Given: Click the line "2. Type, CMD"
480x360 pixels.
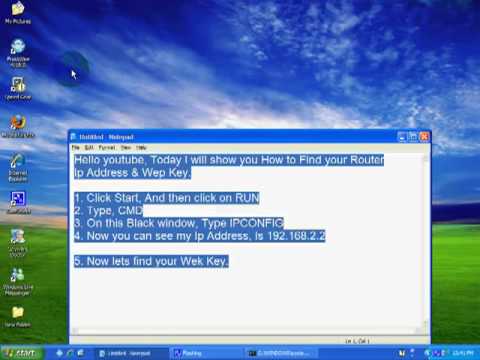Looking at the screenshot, I should coord(108,211).
